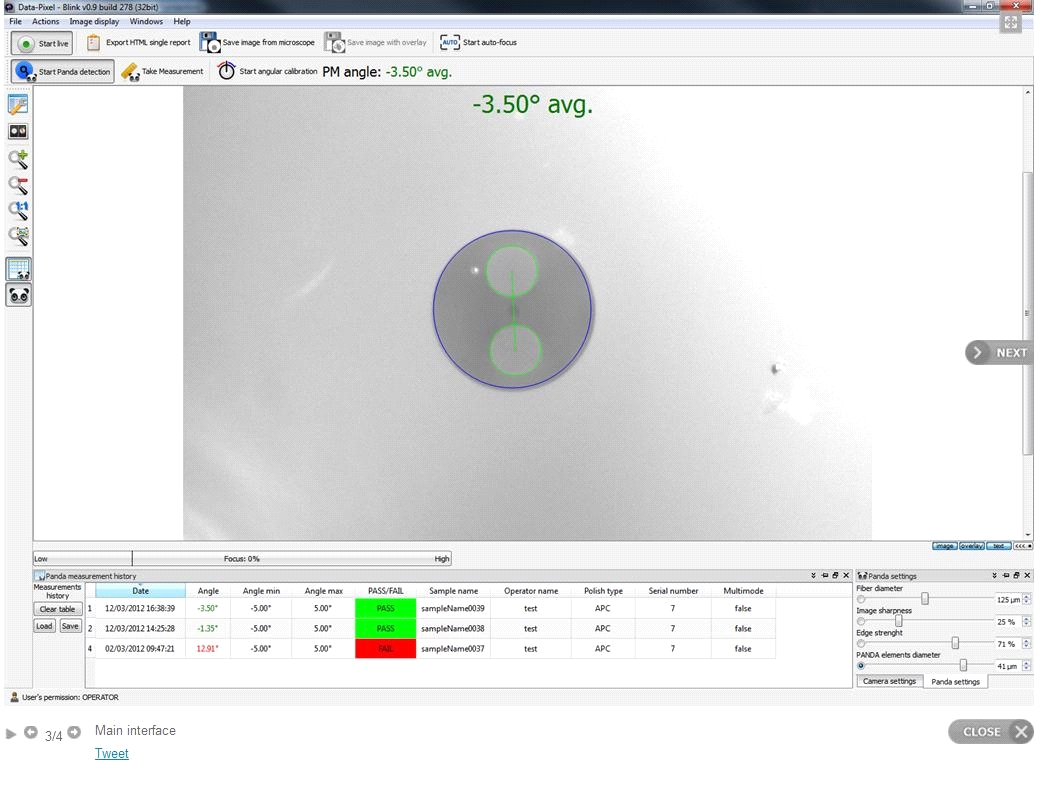Toggle the overlay display button
This screenshot has width=1051, height=796.
tap(971, 546)
